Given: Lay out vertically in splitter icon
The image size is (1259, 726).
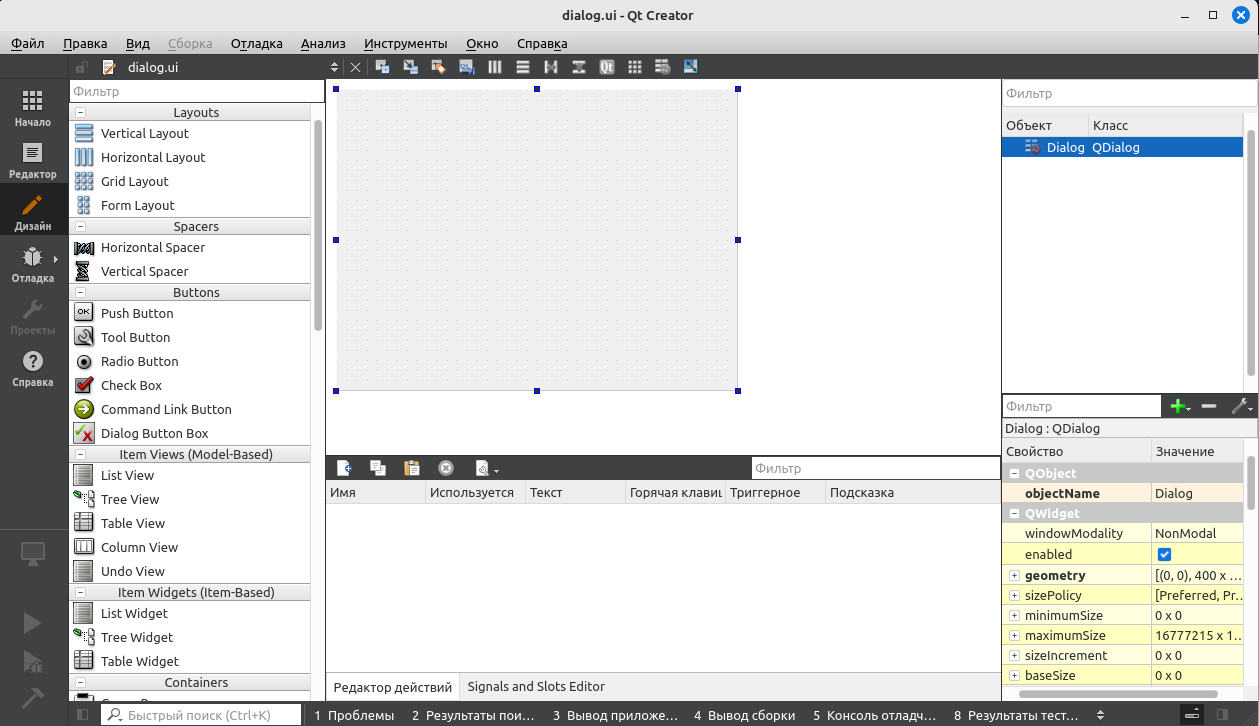Looking at the screenshot, I should click(578, 67).
